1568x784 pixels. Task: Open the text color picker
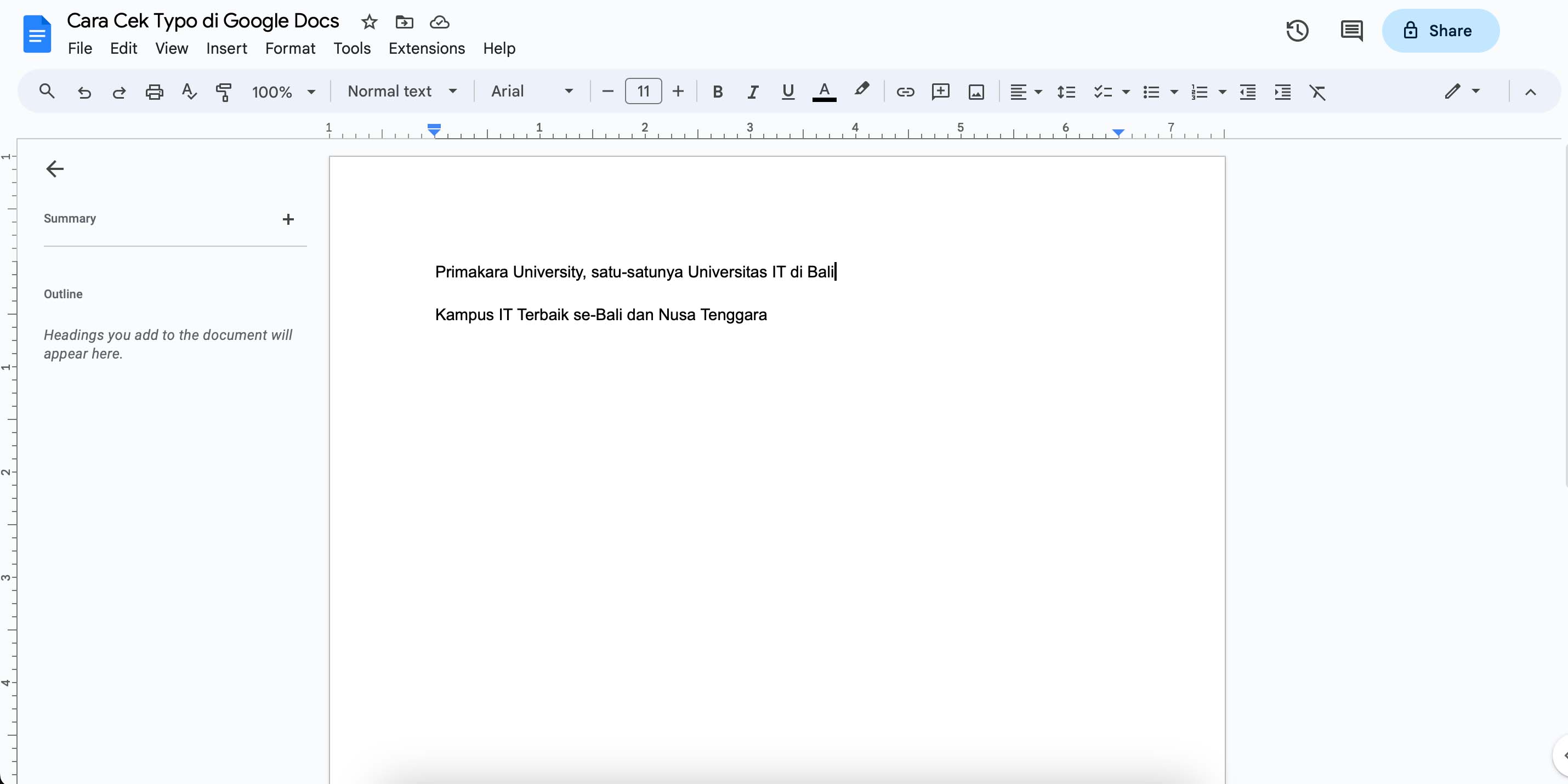823,92
